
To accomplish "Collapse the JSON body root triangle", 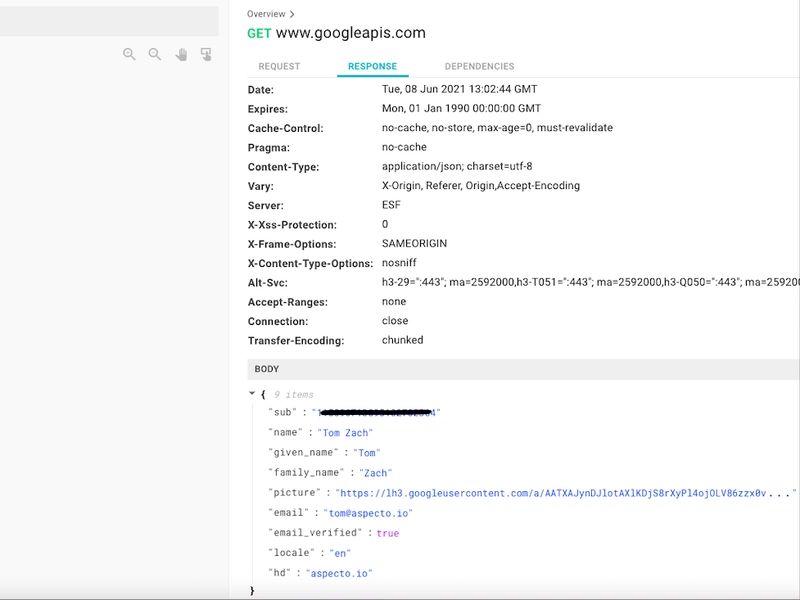I will pyautogui.click(x=252, y=393).
